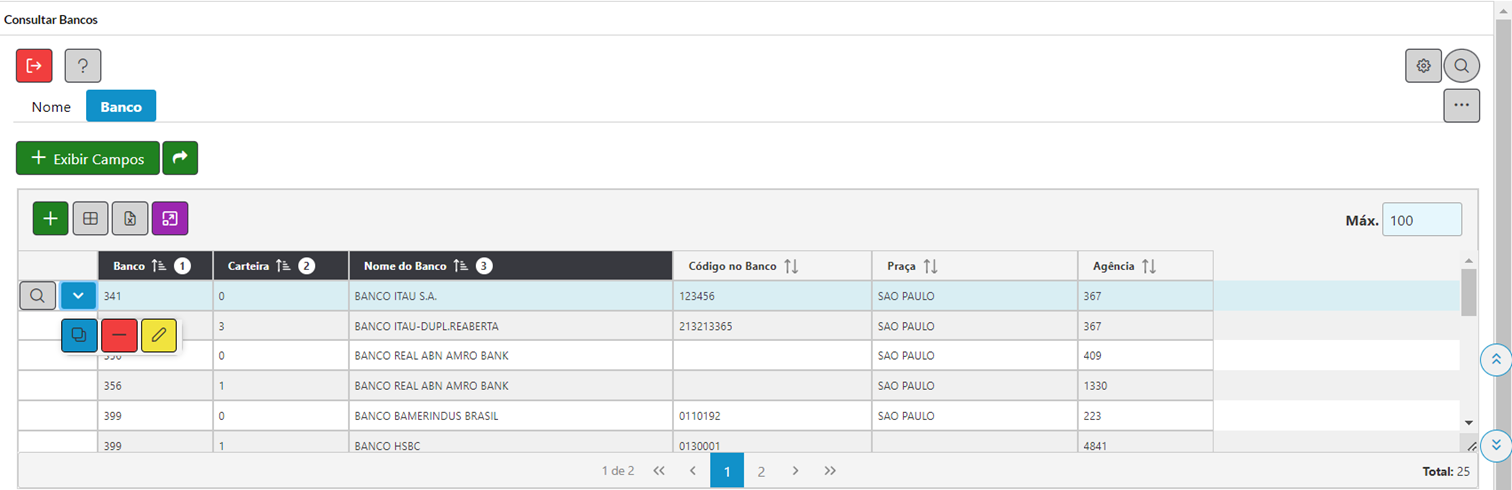Click the blue duplicate record button
The image size is (1512, 490).
(x=80, y=336)
